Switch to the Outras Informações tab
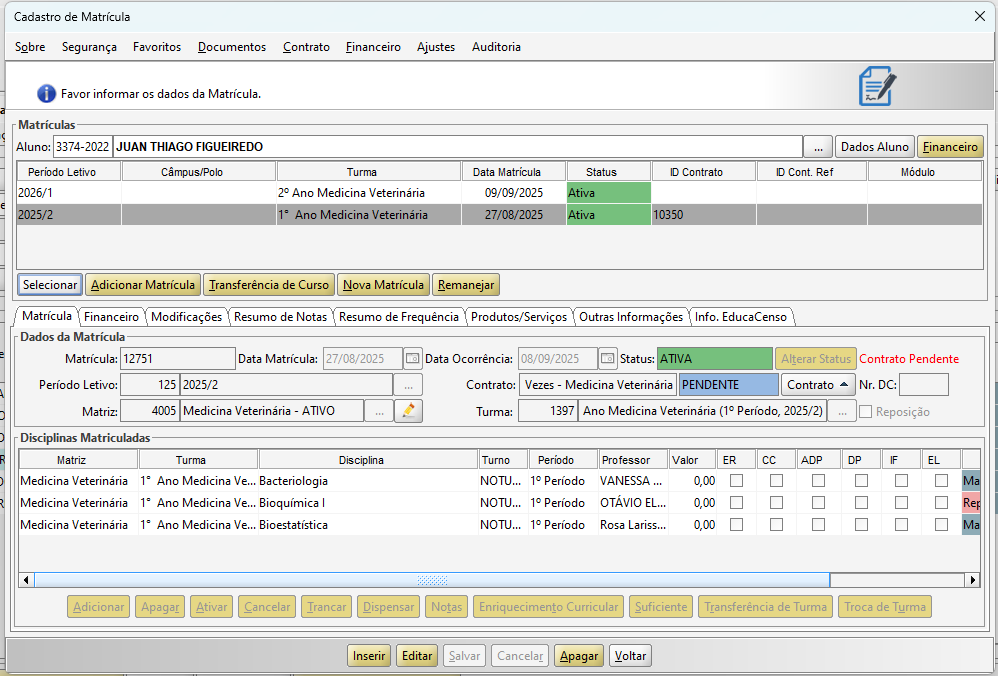This screenshot has height=676, width=998. pyautogui.click(x=631, y=316)
